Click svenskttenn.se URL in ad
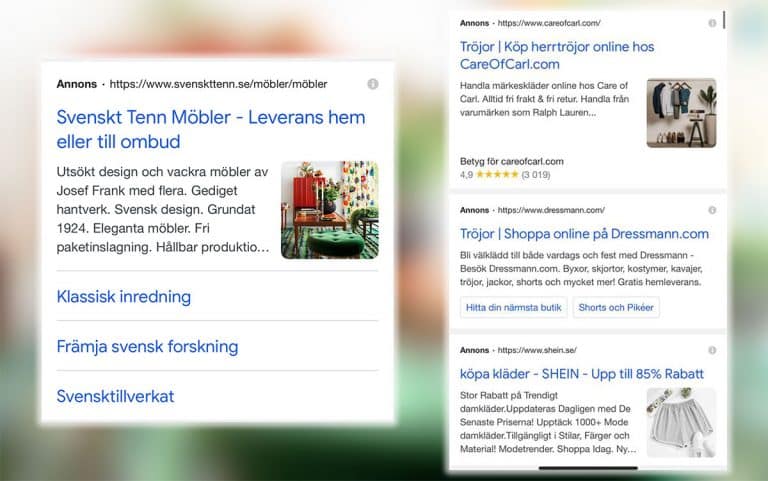768x481 pixels. tap(218, 84)
